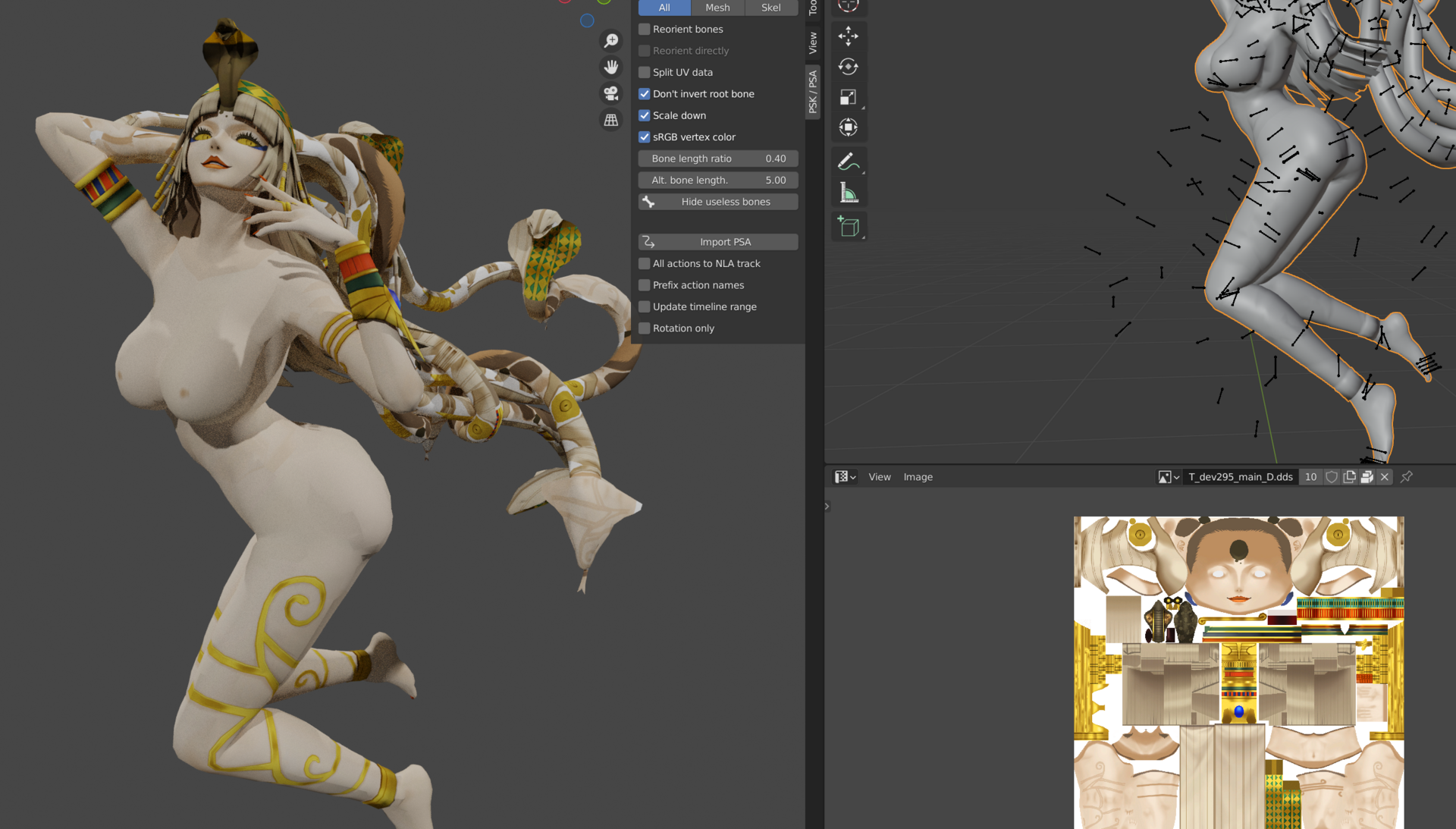
Task: Toggle the pin icon in the image editor header
Action: pyautogui.click(x=1407, y=477)
